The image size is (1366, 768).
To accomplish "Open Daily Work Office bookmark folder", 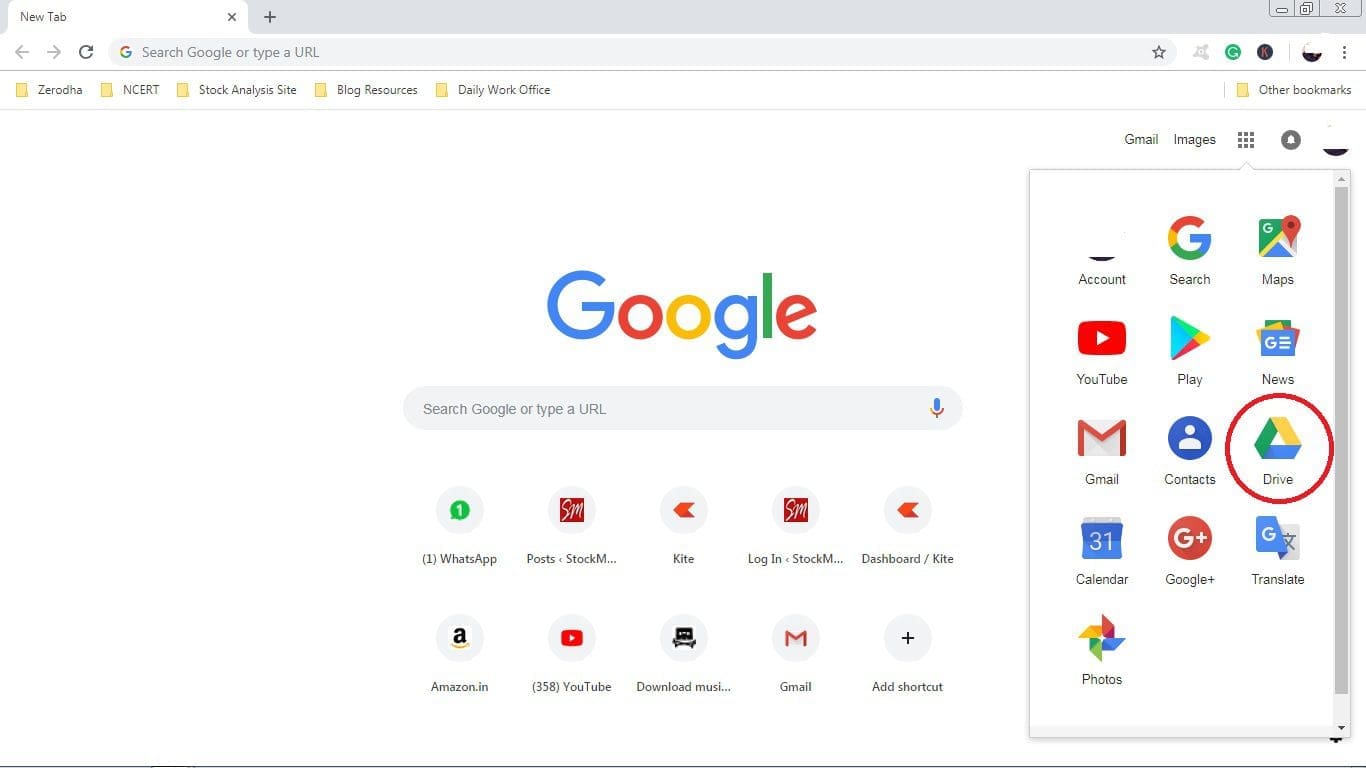I will tap(493, 90).
